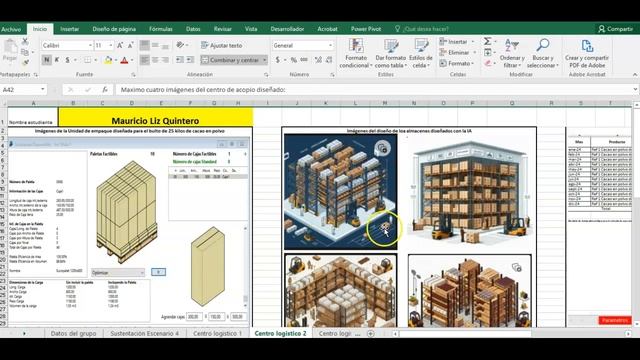Screen dimensions: 640x360
Task: Collapse the ribbon with the caret
Action: 635,75
